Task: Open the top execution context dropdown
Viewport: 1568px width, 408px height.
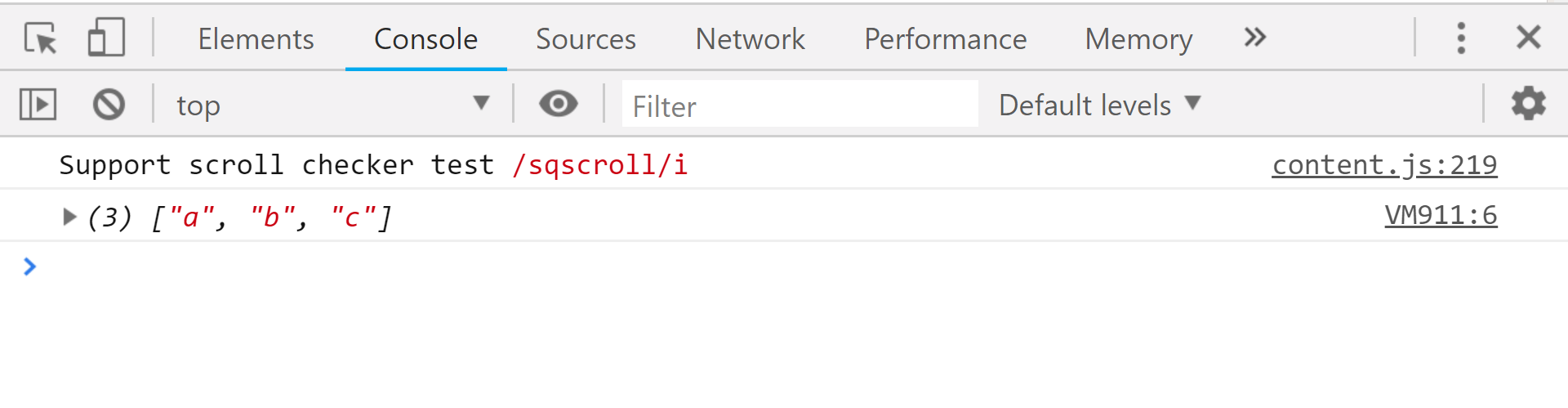Action: pyautogui.click(x=332, y=105)
